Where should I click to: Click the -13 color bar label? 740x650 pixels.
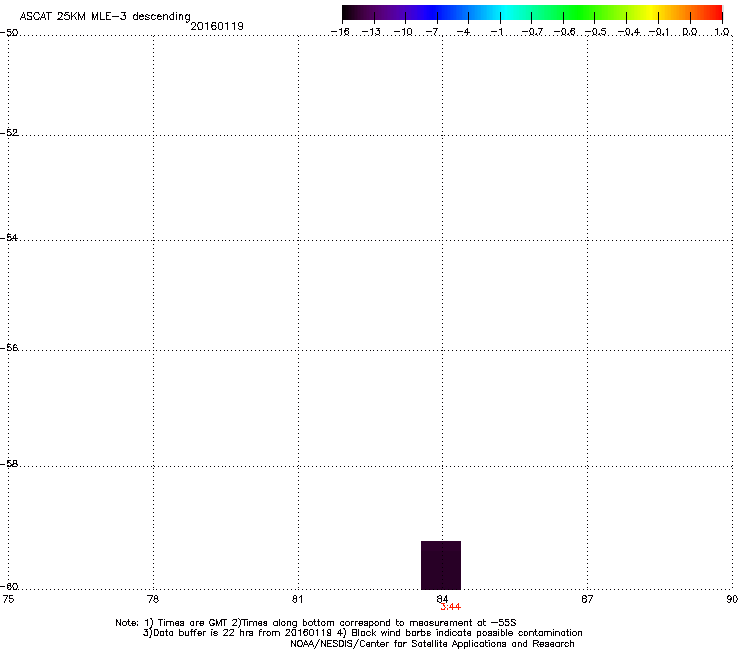pos(371,32)
